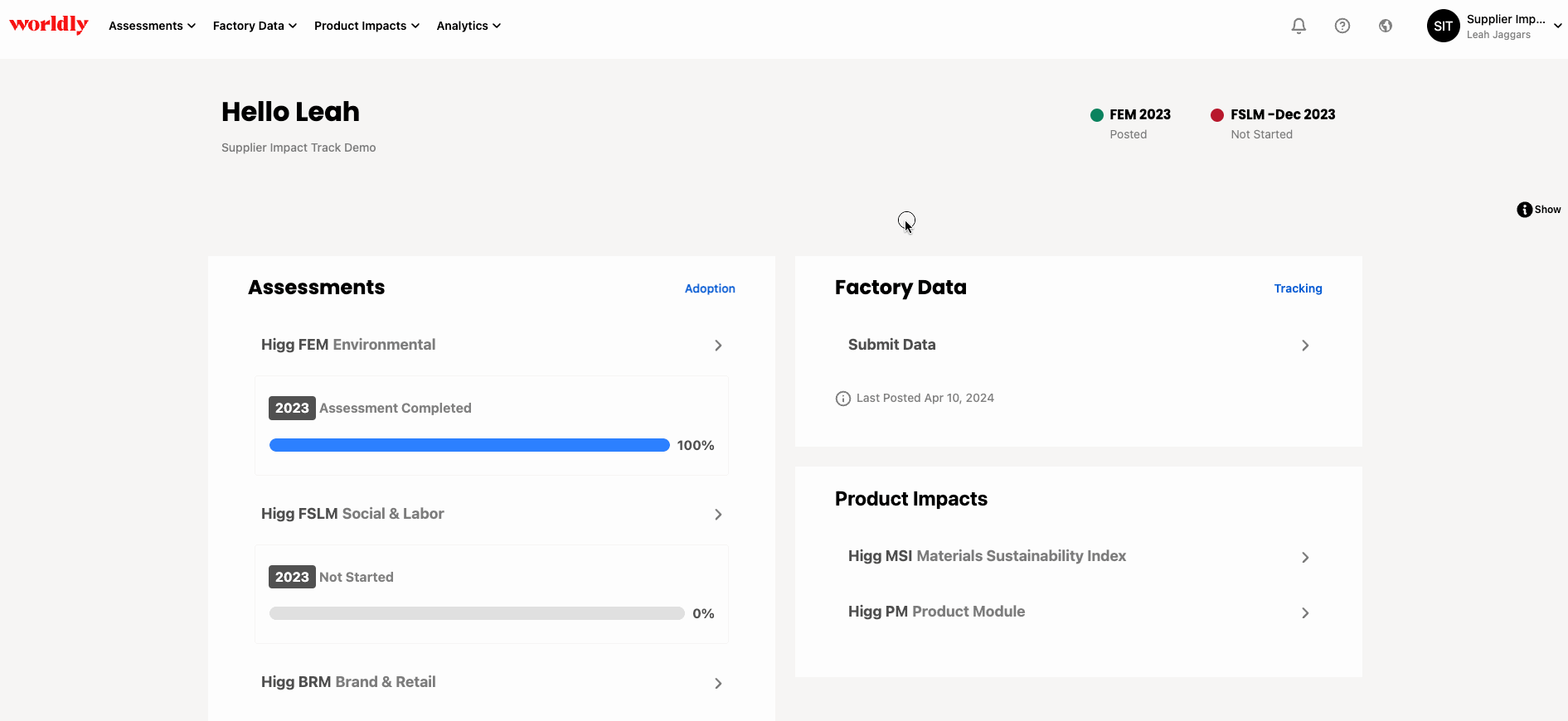The width and height of the screenshot is (1568, 721).
Task: Click the red FSLM status dot
Action: click(1216, 115)
